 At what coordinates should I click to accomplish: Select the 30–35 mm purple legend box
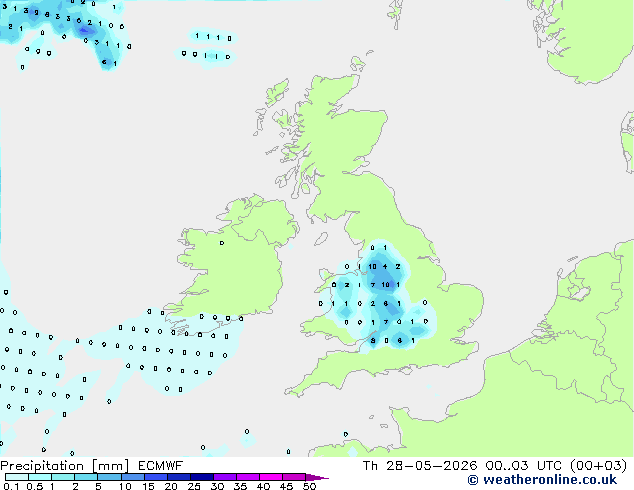[x=225, y=477]
